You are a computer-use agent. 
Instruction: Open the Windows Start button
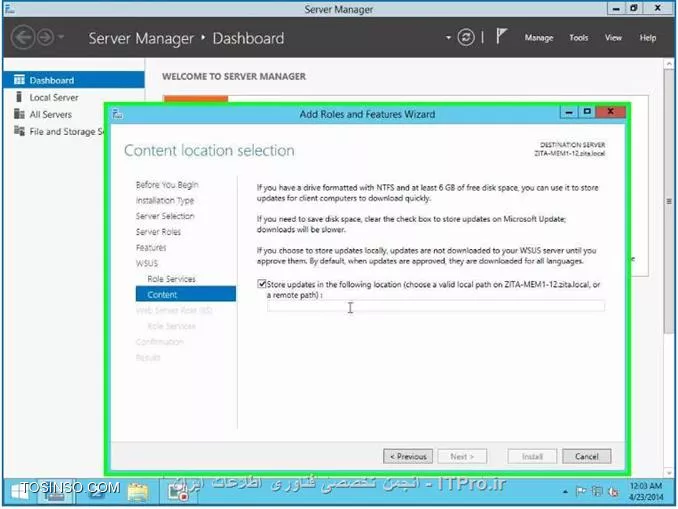20,492
